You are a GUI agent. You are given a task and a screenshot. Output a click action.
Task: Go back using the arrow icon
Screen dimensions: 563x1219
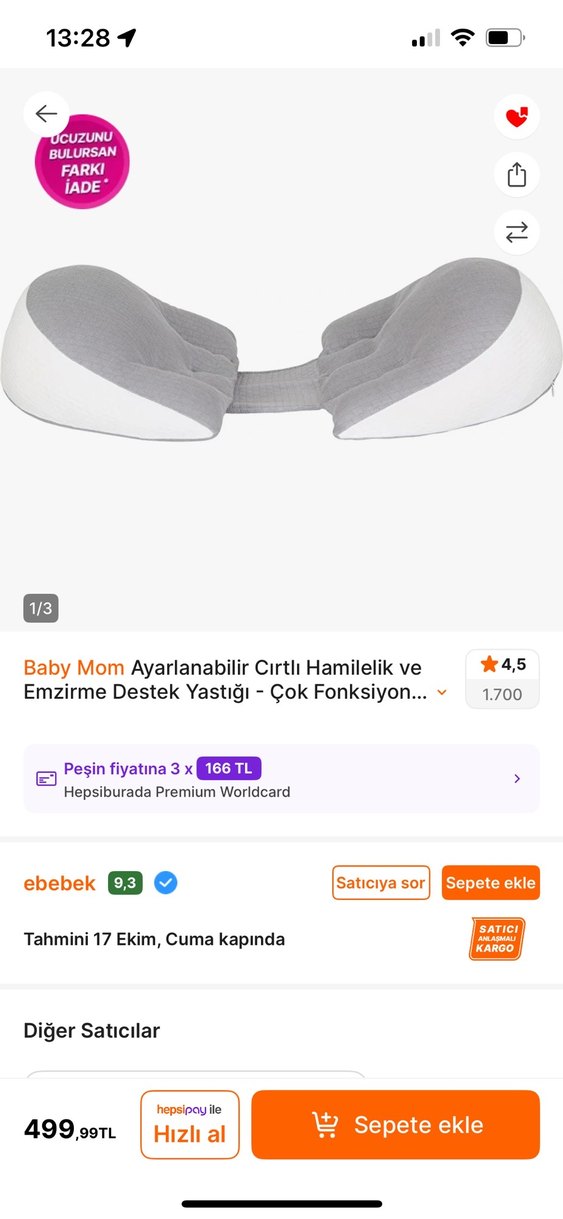(x=46, y=114)
